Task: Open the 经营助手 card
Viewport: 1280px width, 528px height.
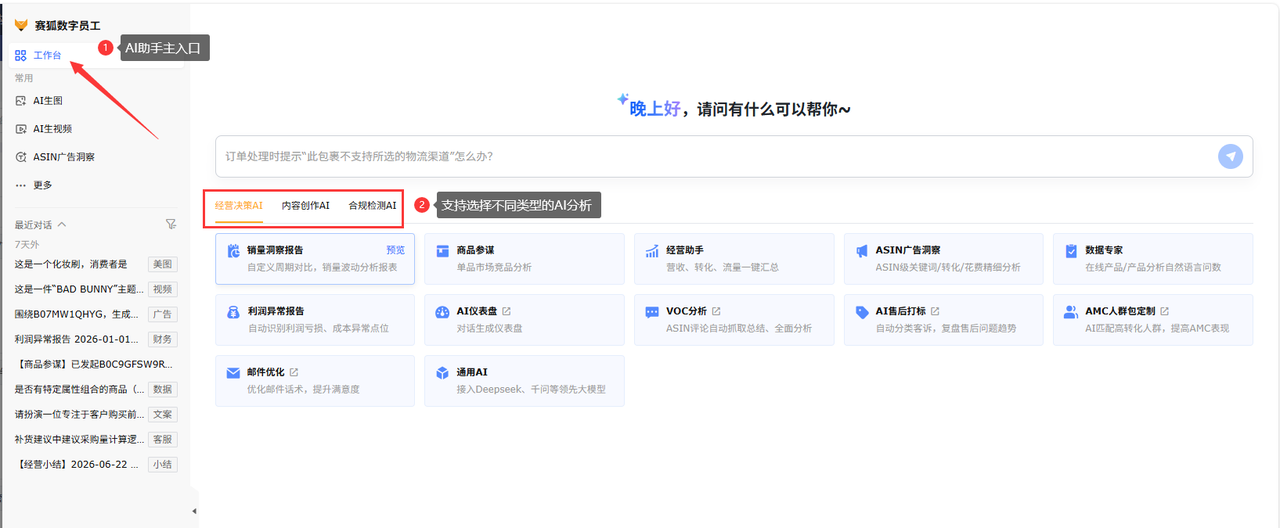Action: 734,259
